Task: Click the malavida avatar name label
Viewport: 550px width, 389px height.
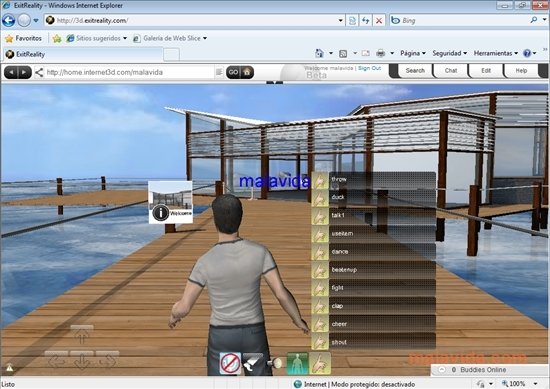Action: coord(274,181)
